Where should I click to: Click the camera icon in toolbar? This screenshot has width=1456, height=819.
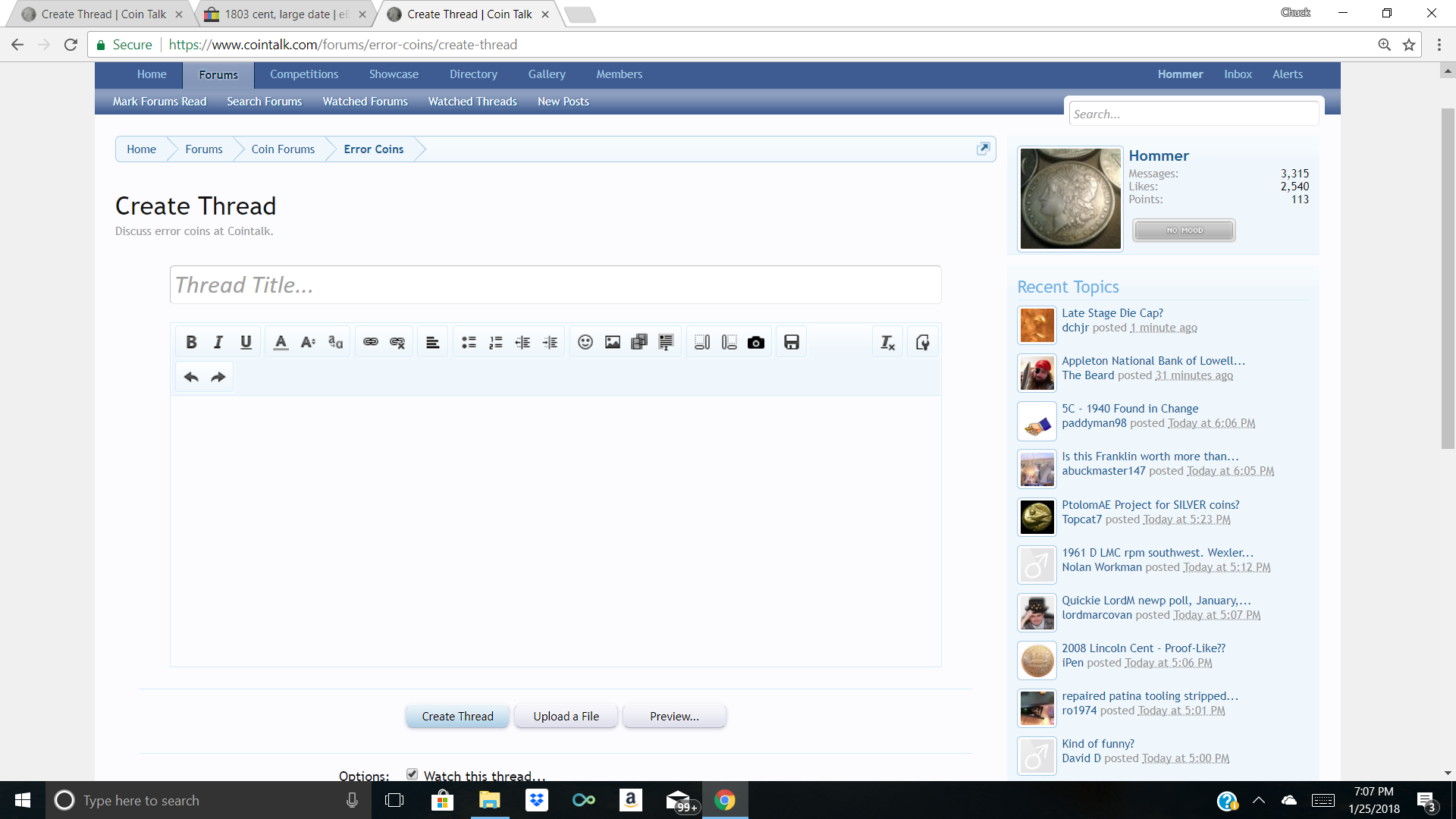(x=755, y=342)
